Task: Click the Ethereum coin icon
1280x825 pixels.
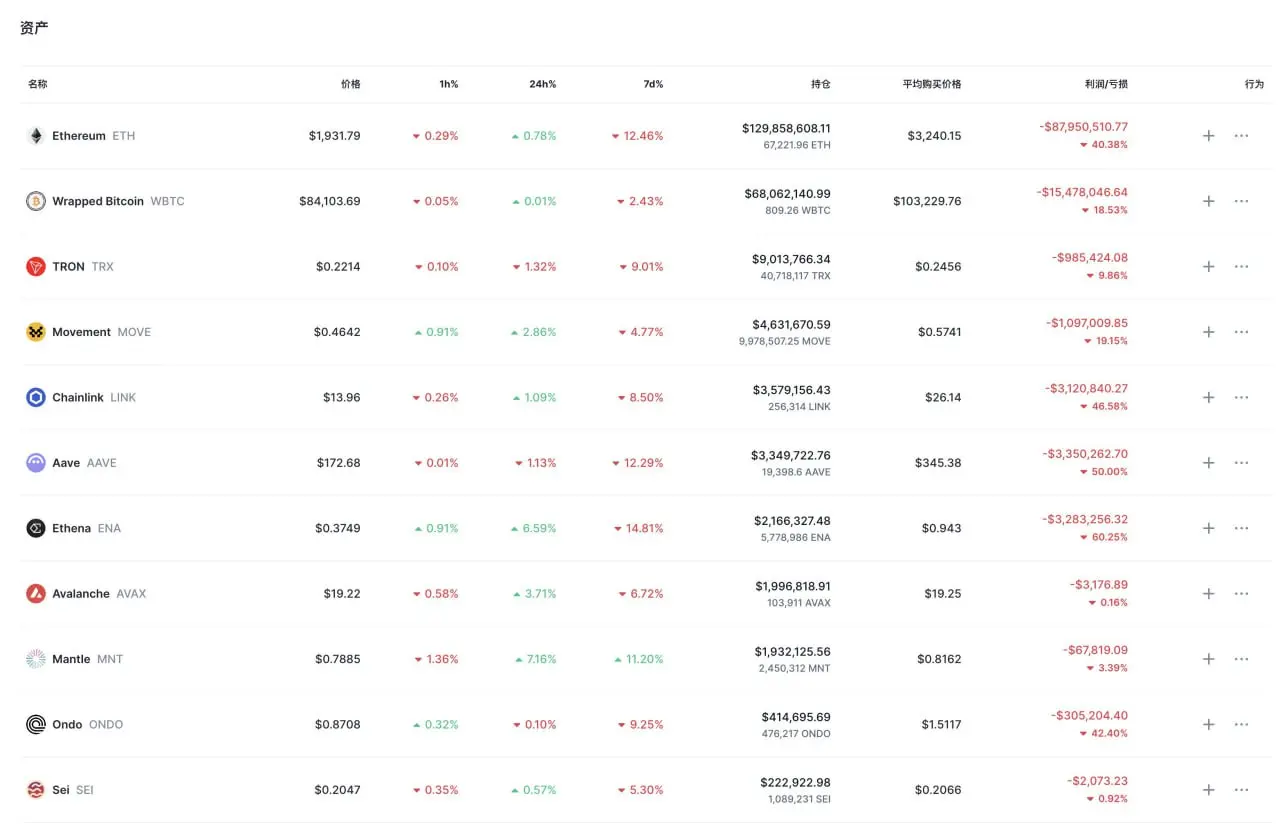Action: pos(36,136)
